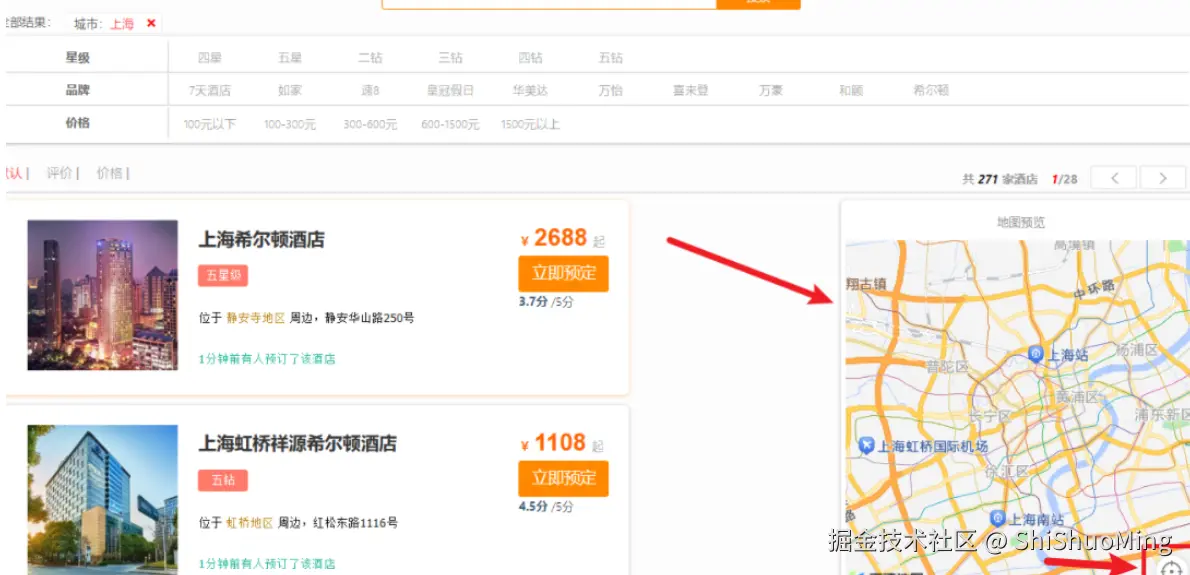Go to the previous page with the left arrow
Screen dimensions: 1190x575
tap(1114, 178)
